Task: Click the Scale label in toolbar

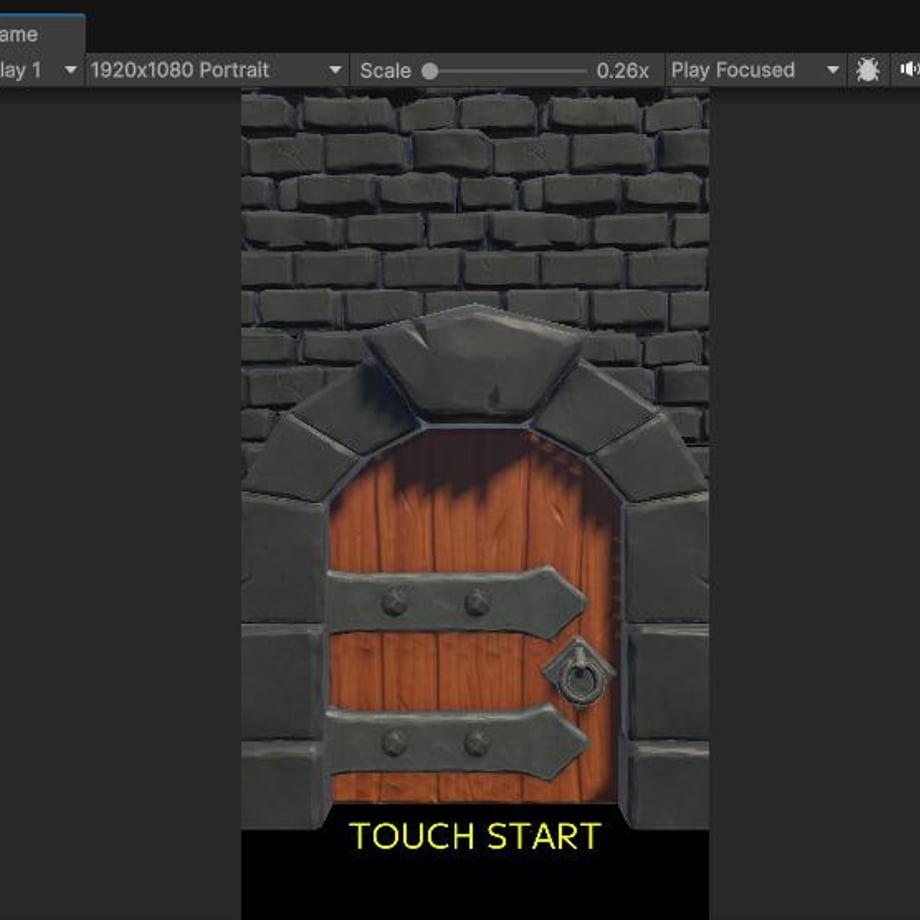Action: click(385, 70)
